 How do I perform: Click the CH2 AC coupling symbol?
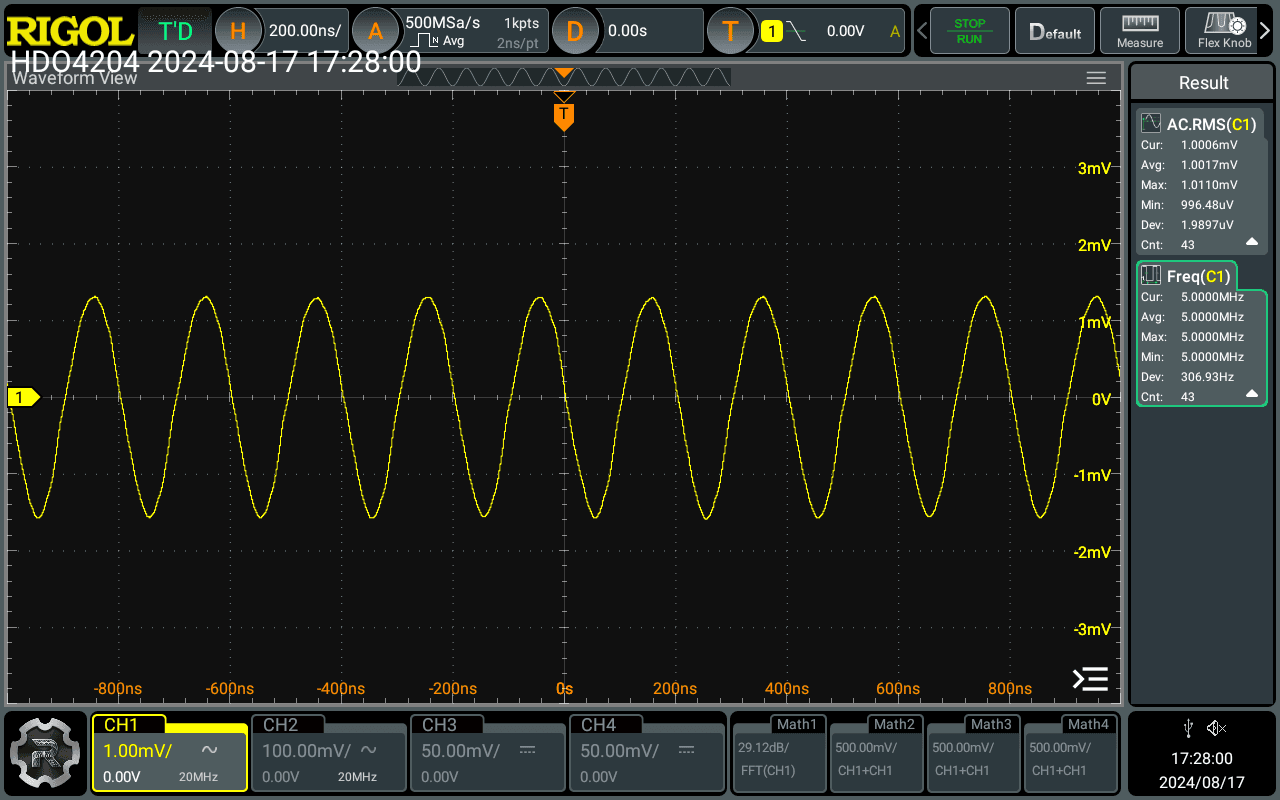(368, 750)
